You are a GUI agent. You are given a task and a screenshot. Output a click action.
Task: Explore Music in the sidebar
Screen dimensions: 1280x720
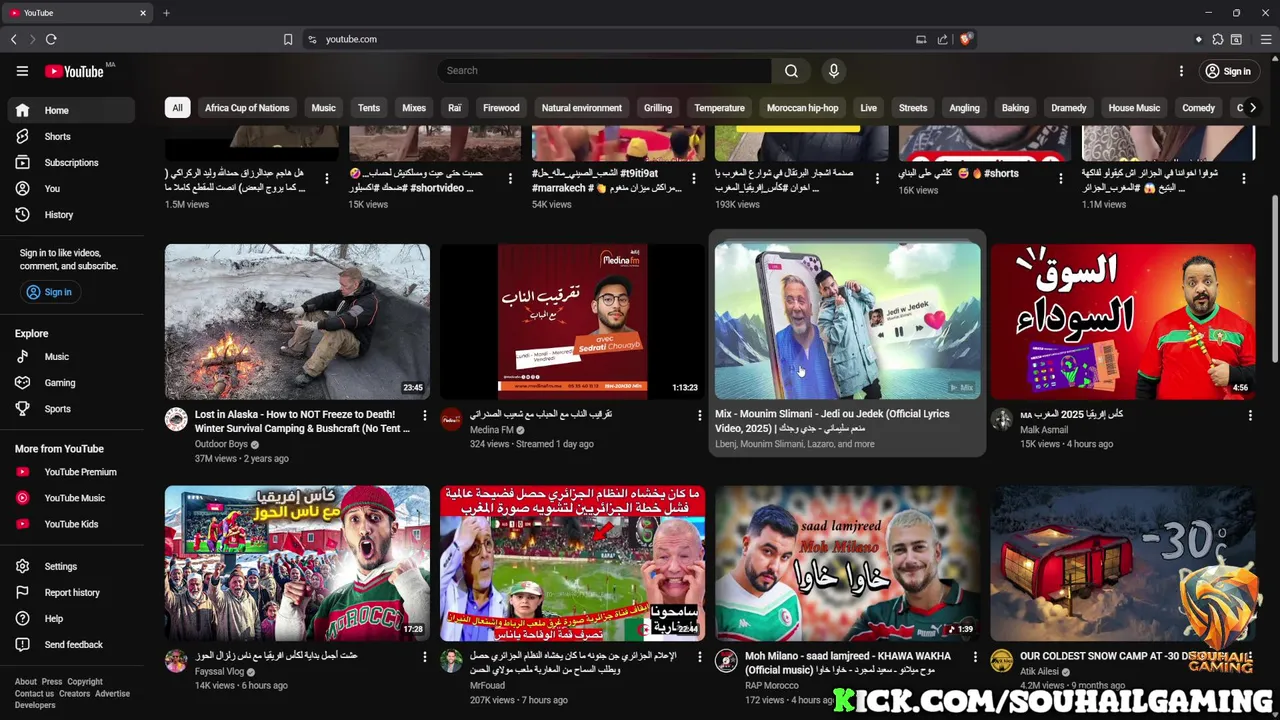coord(70,356)
